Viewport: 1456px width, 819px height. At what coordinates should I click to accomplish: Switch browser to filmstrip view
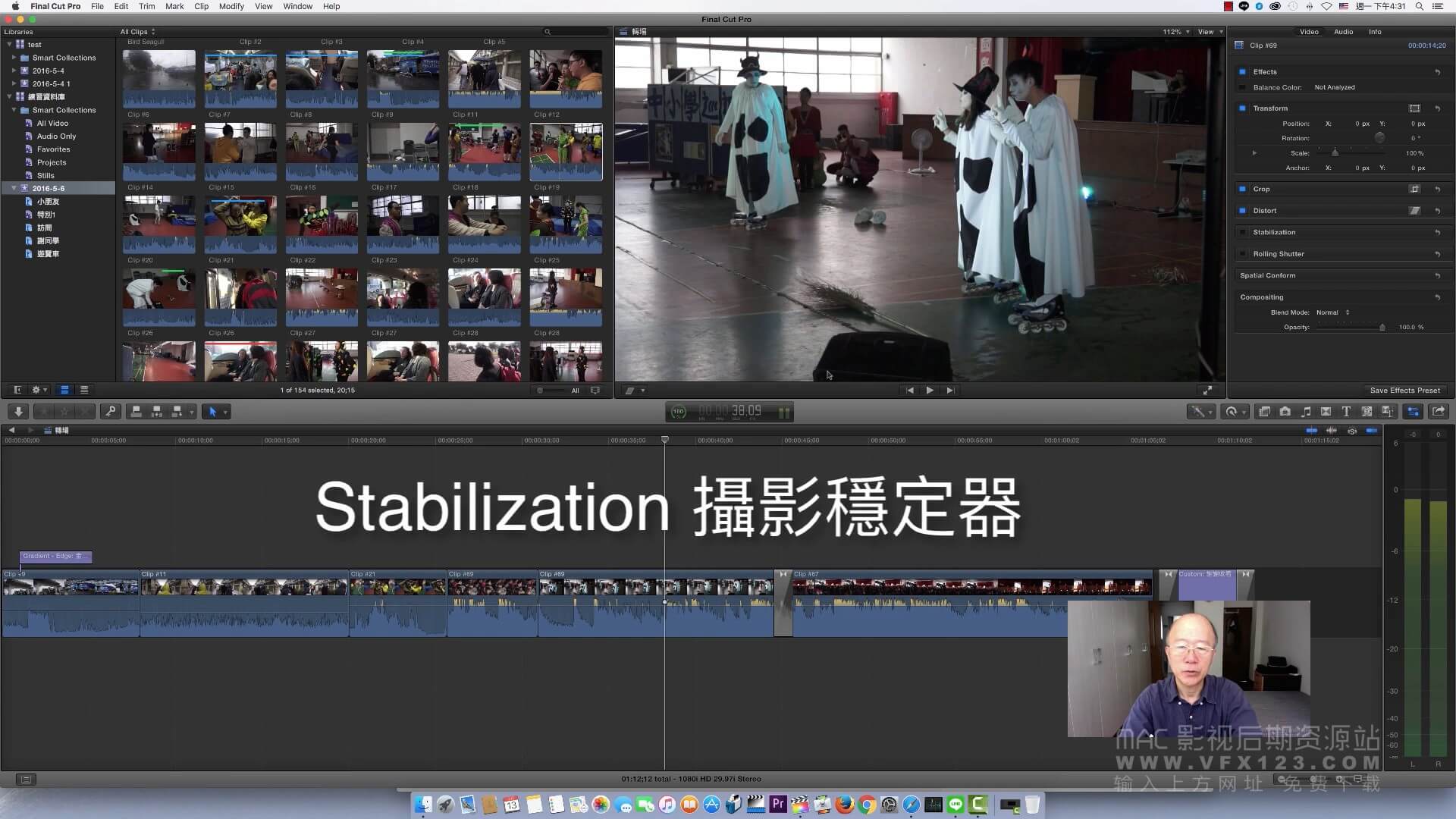click(x=64, y=390)
